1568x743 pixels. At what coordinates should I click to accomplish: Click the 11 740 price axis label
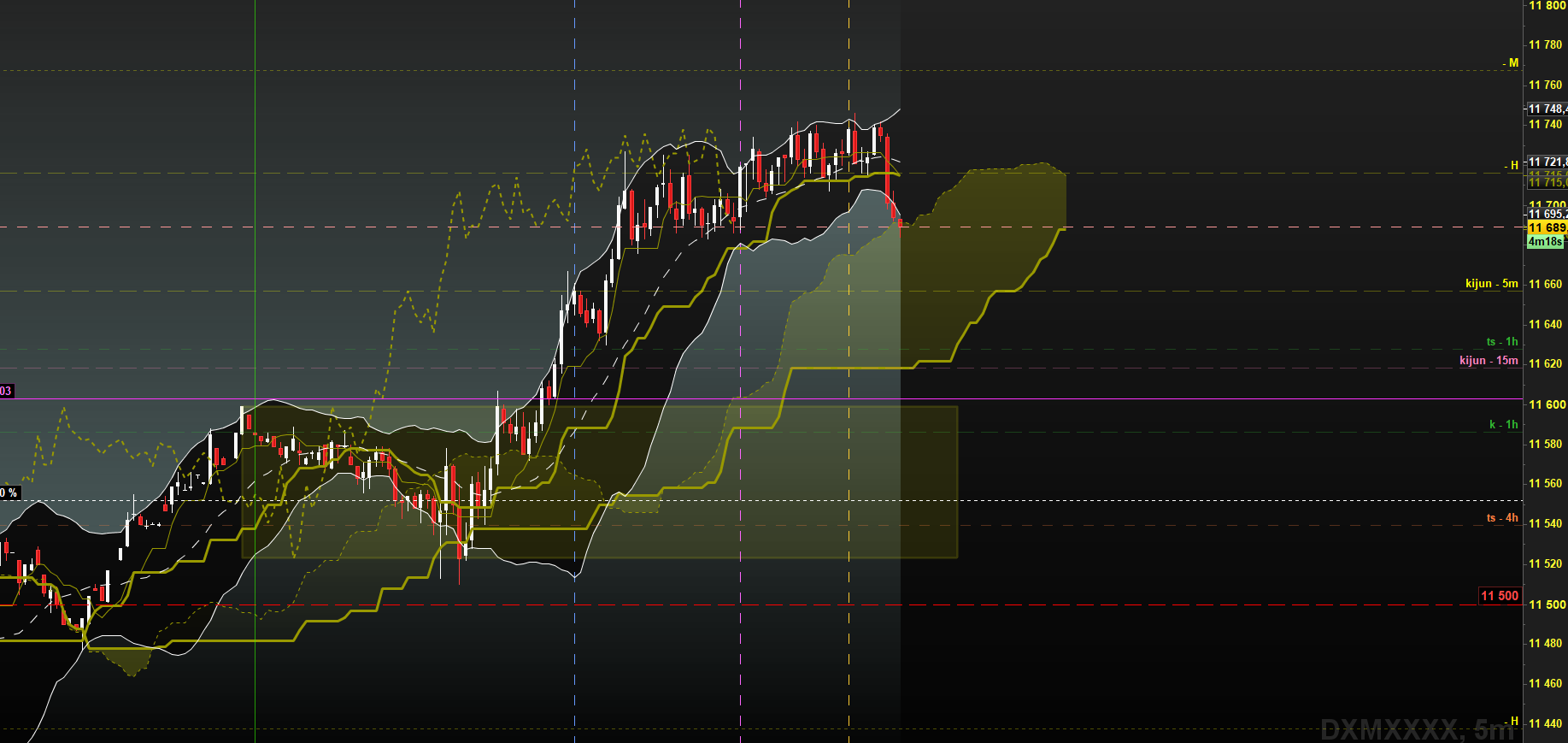pos(1546,125)
